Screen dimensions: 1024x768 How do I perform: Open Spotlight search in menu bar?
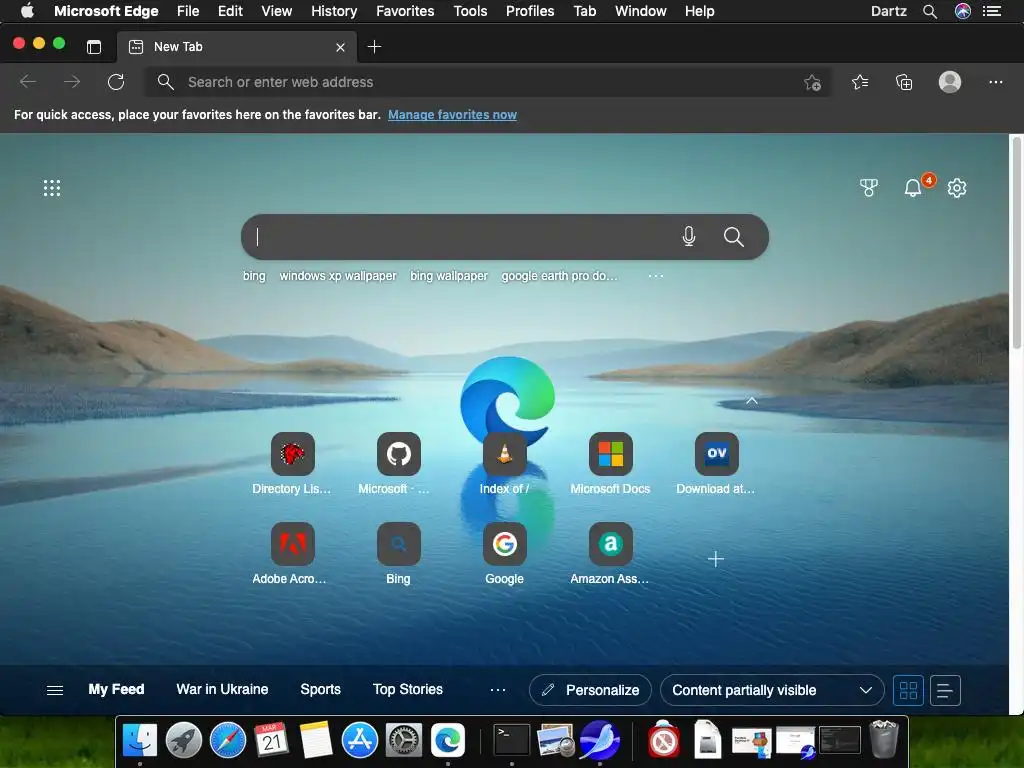pos(930,11)
